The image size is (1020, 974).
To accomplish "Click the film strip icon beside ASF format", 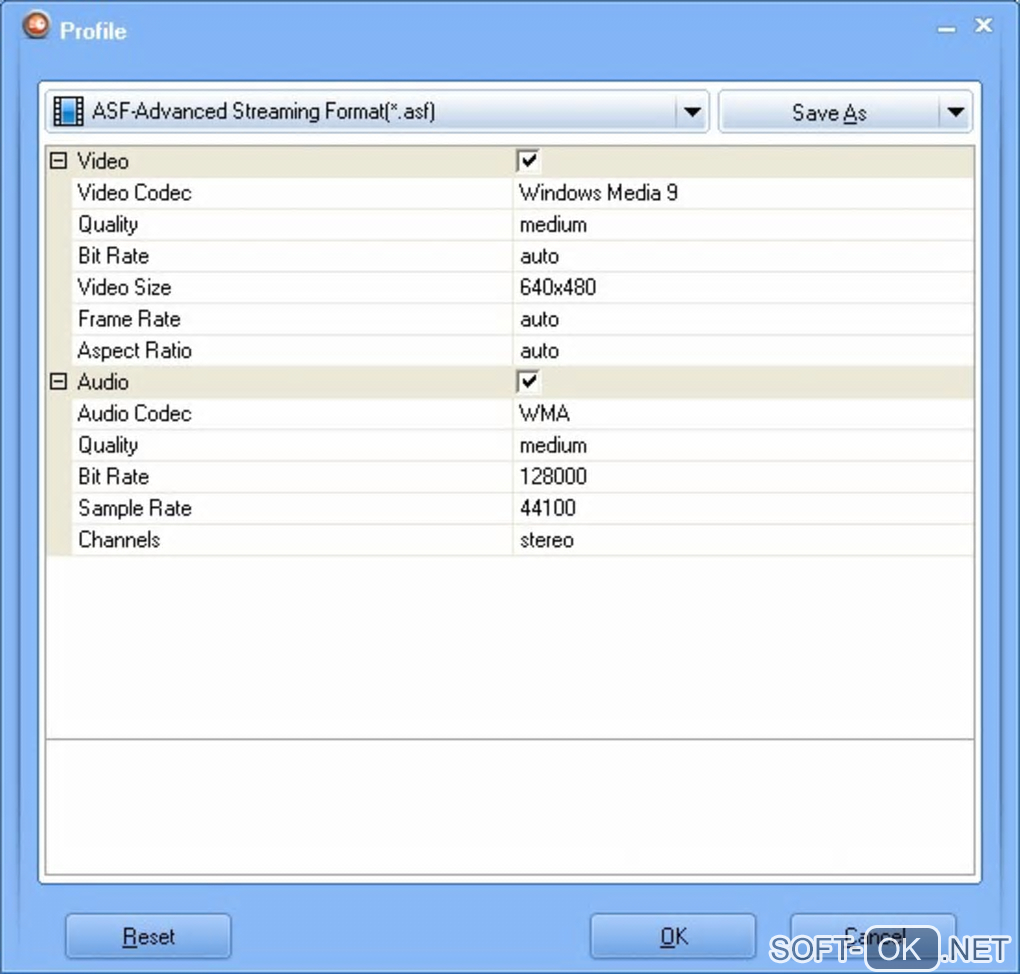I will (x=68, y=111).
